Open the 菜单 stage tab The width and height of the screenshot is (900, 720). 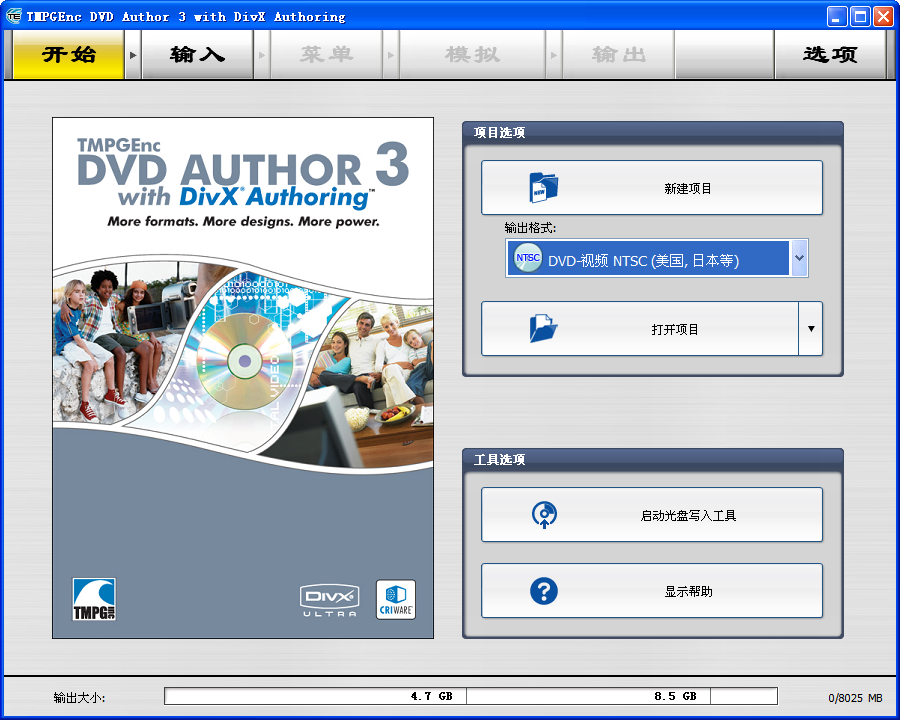pyautogui.click(x=327, y=55)
